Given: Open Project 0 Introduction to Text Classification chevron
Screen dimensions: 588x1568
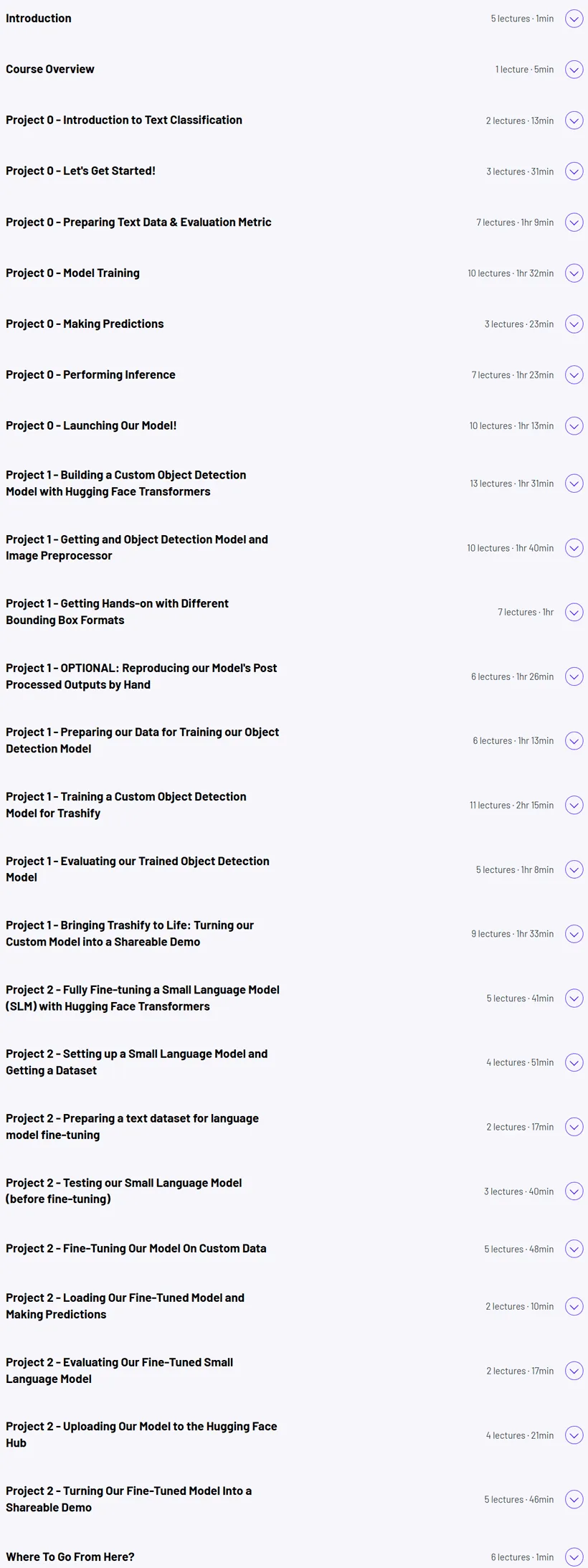Looking at the screenshot, I should [574, 121].
